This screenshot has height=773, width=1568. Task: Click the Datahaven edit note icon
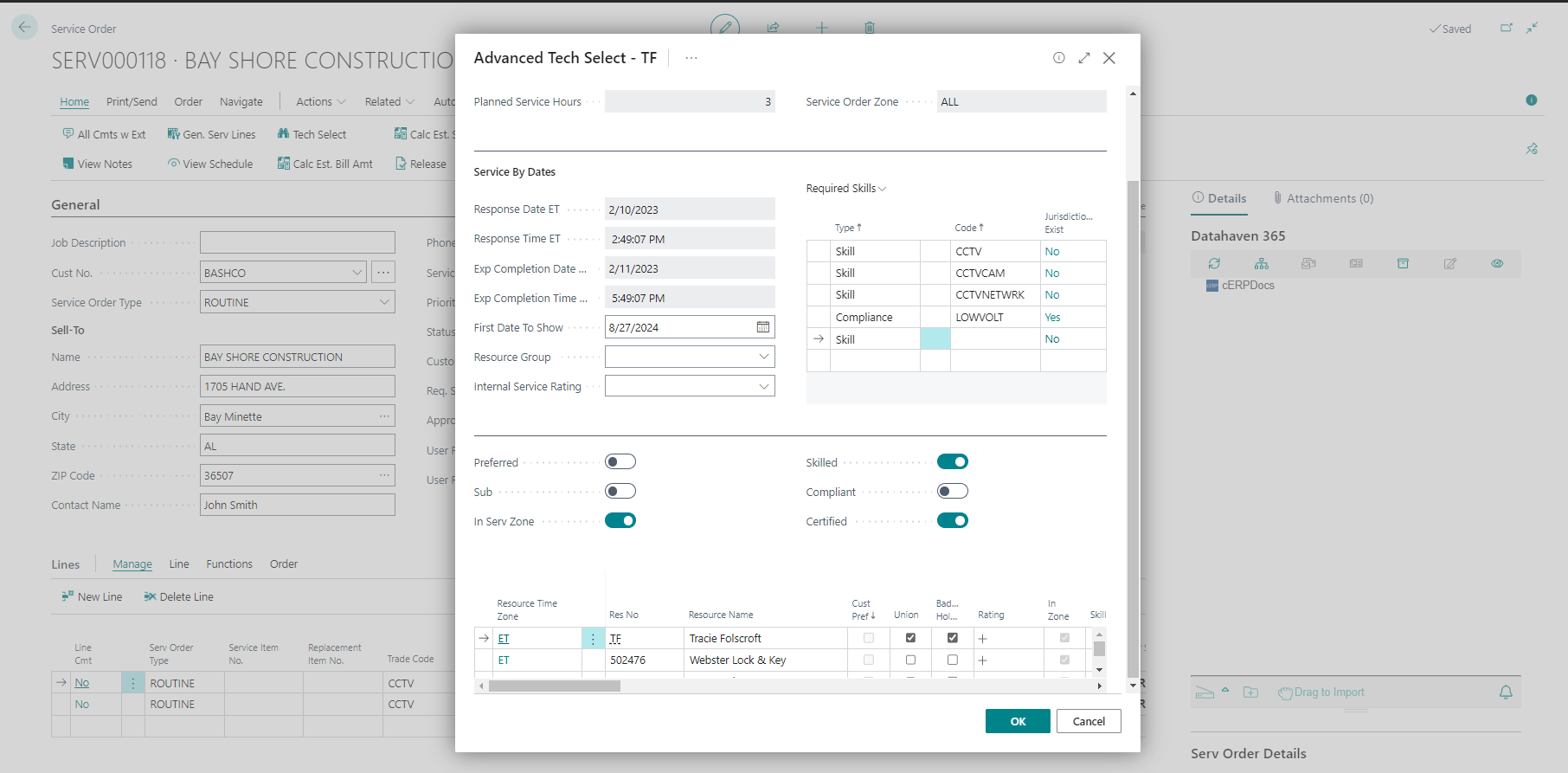(x=1449, y=263)
